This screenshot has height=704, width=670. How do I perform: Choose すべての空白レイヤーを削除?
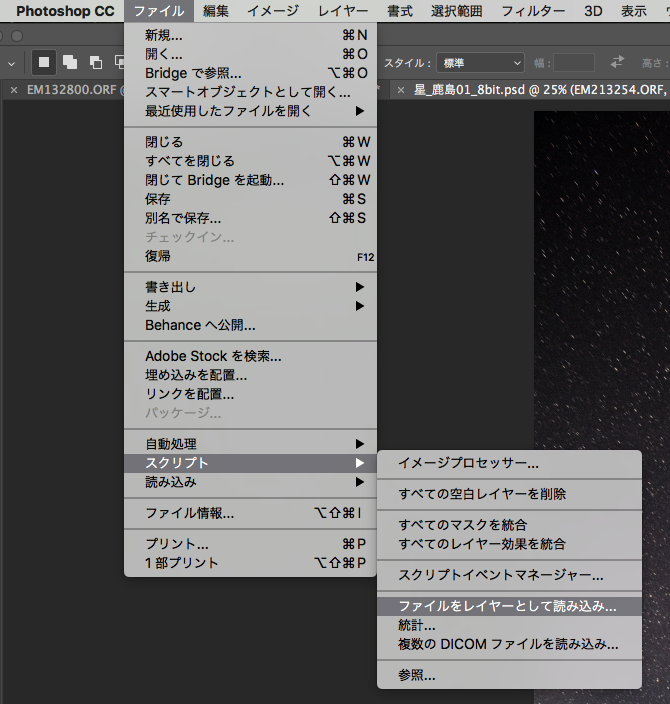click(x=509, y=494)
